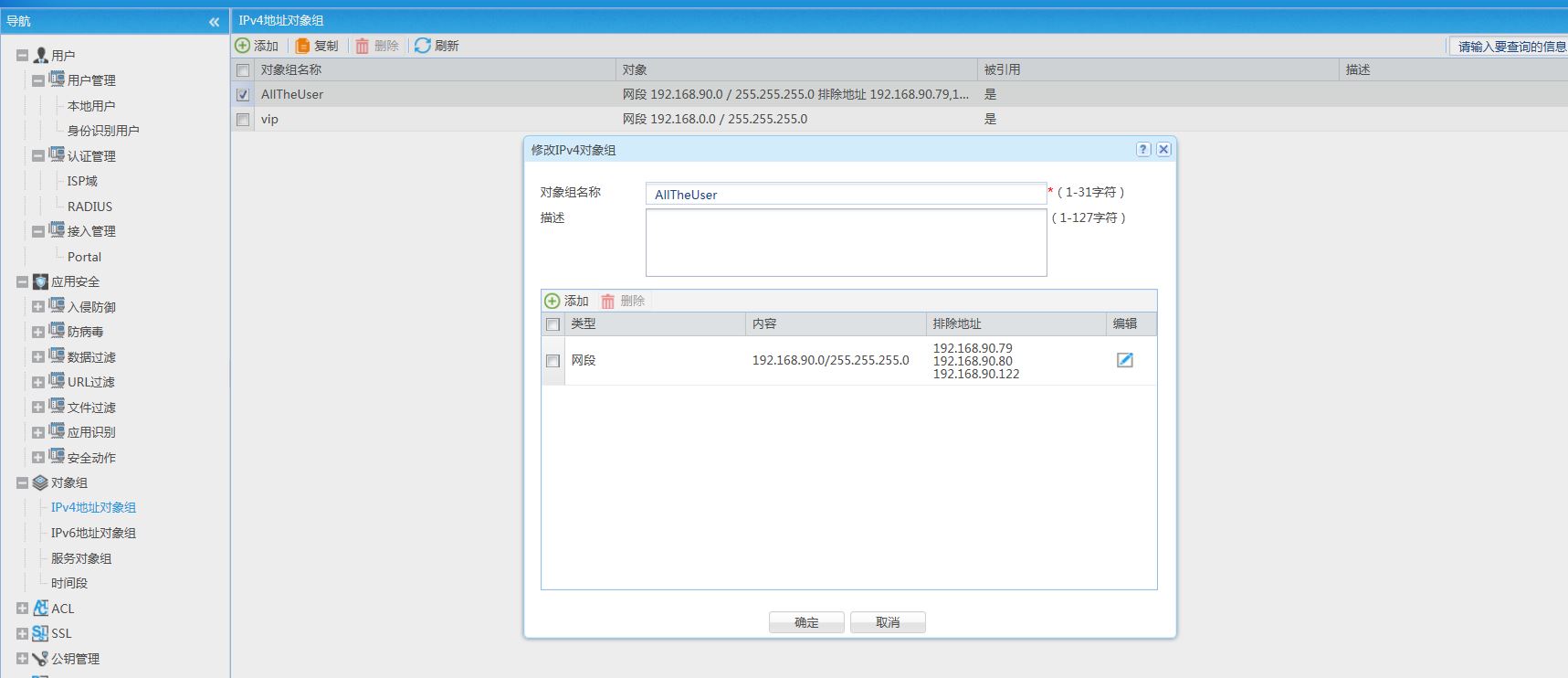Screen dimensions: 1568x678
Task: Open 身份识别用户 in the navigation tree
Action: pyautogui.click(x=103, y=131)
